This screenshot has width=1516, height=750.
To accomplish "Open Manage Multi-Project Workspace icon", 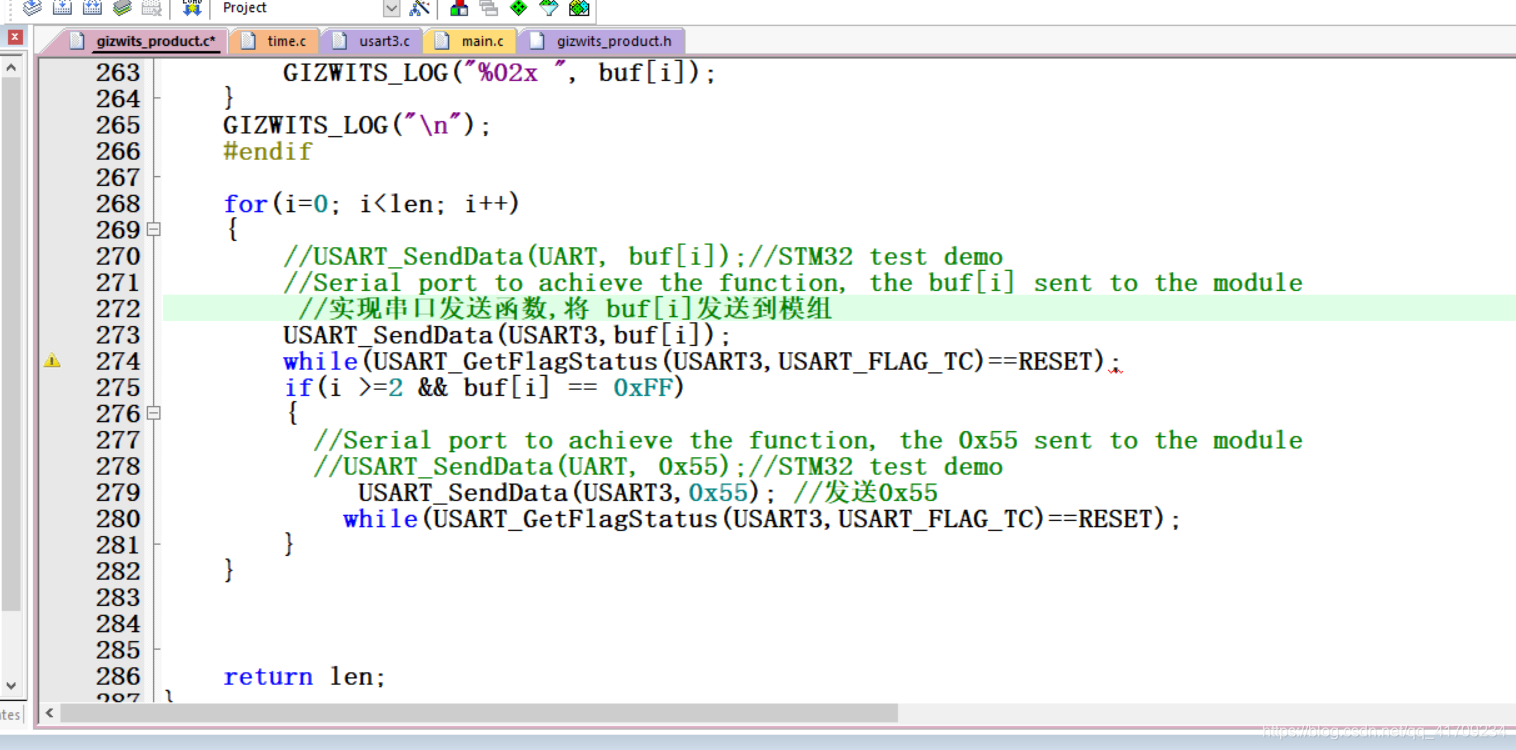I will pos(489,8).
